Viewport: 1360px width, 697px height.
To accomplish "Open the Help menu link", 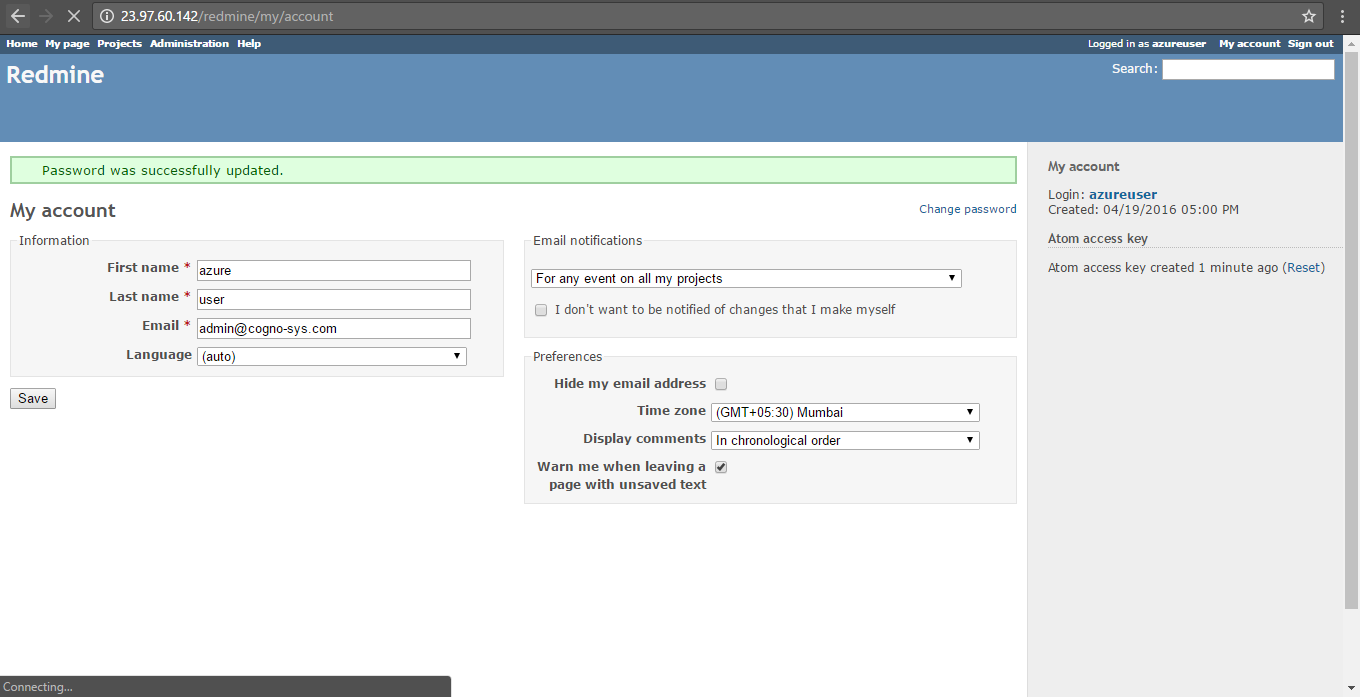I will [x=249, y=44].
